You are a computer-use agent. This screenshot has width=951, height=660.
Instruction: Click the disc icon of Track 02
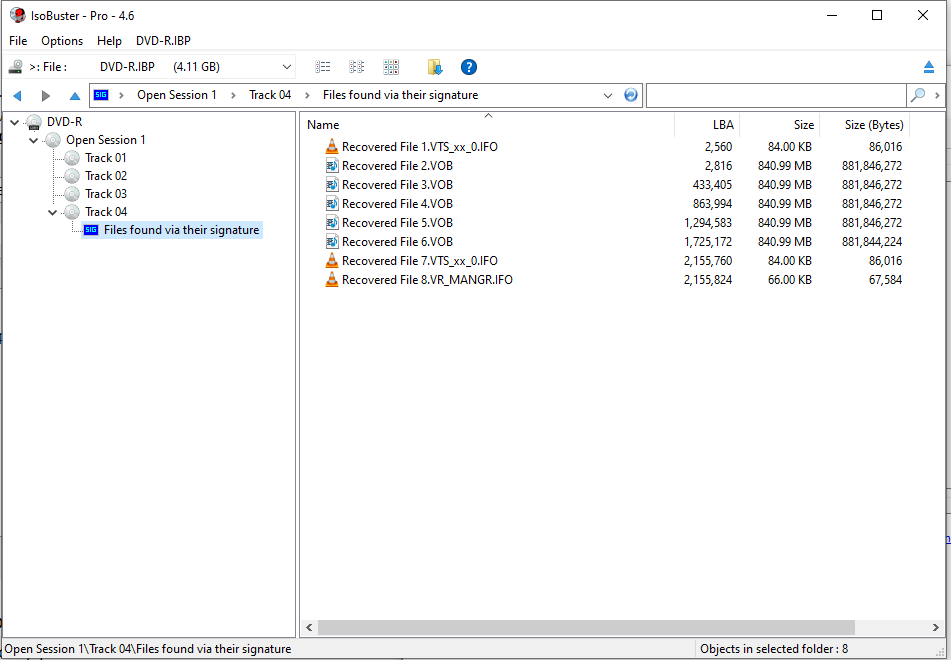coord(72,176)
